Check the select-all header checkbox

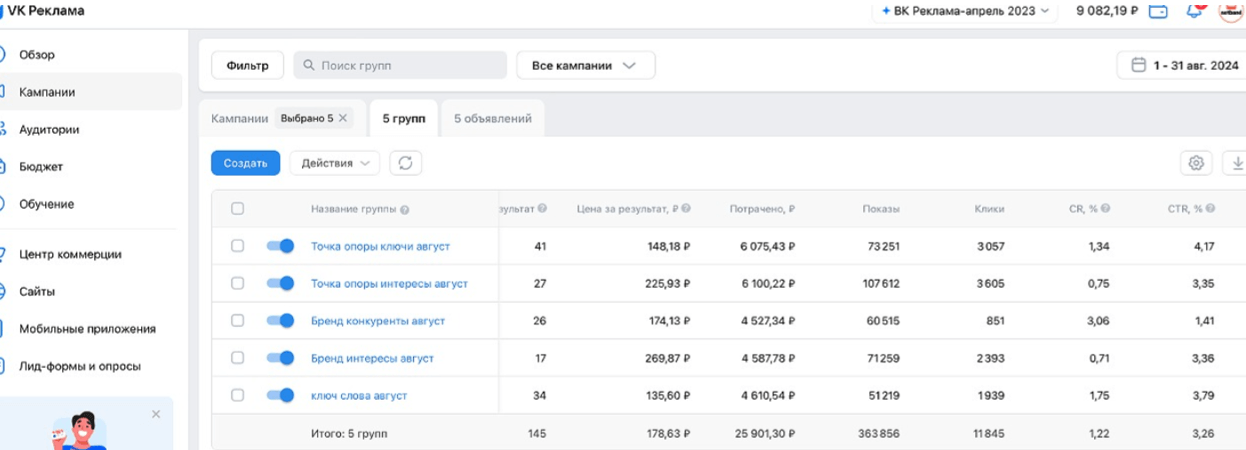coord(237,209)
